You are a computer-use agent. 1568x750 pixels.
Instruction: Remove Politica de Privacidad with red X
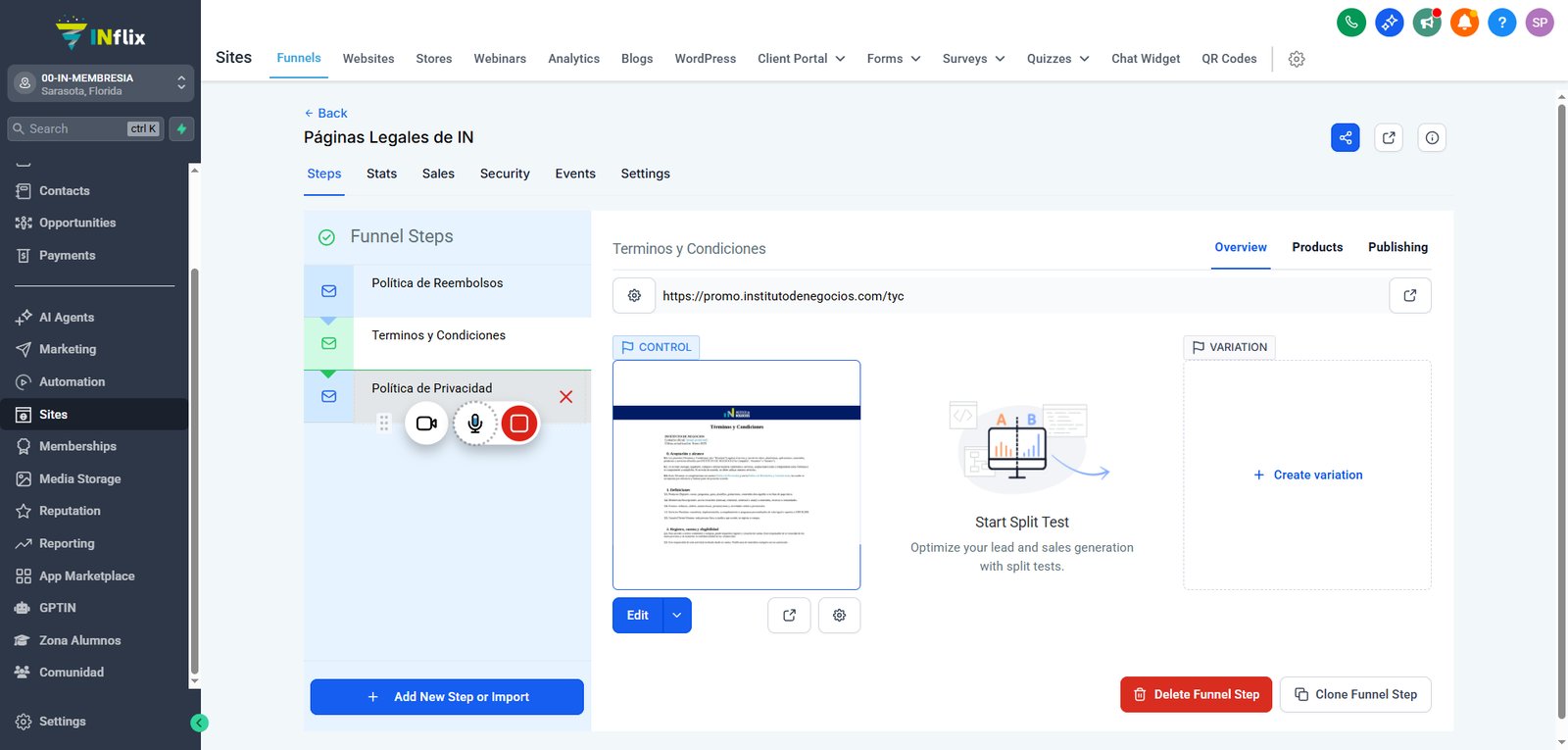pos(565,397)
